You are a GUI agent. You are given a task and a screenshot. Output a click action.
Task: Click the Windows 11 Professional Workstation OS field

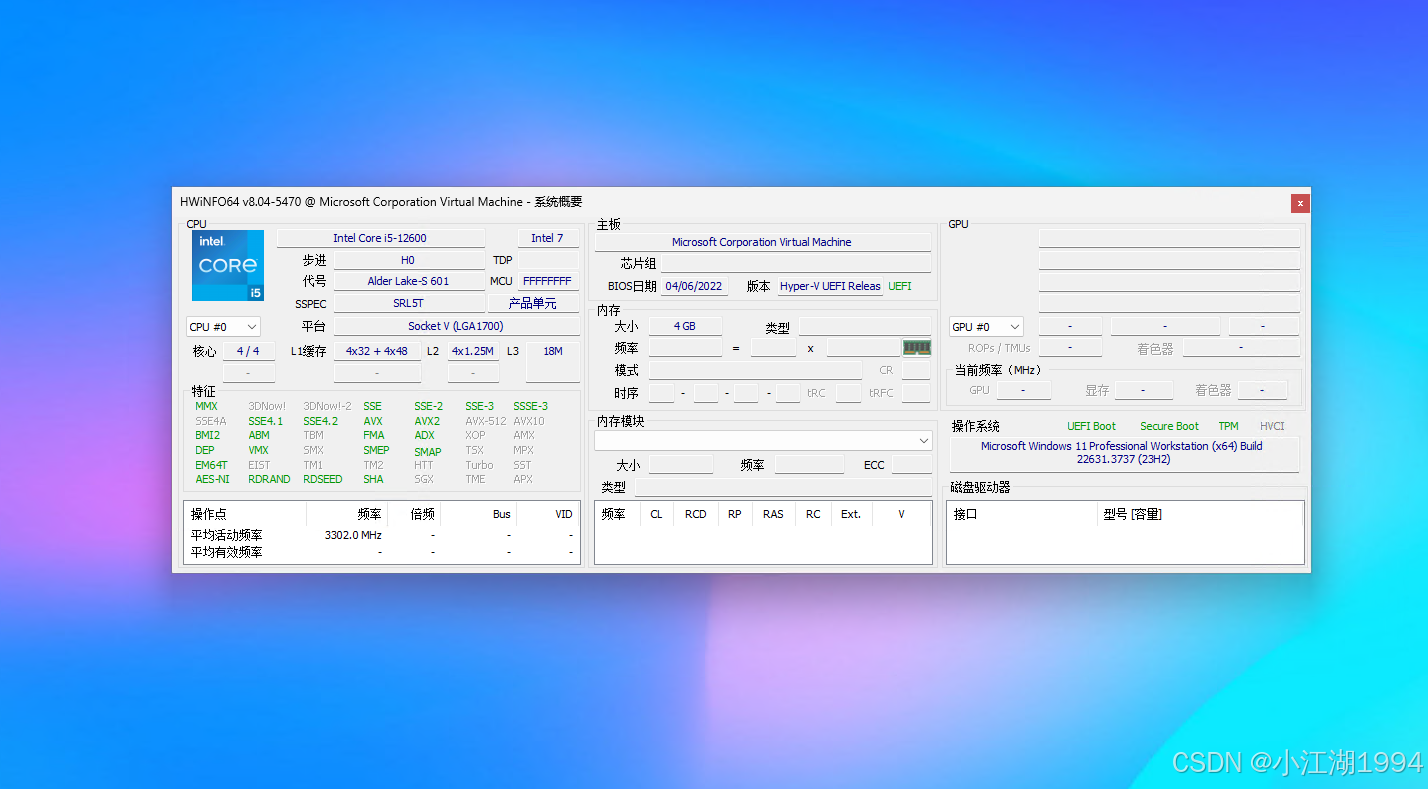coord(1124,453)
